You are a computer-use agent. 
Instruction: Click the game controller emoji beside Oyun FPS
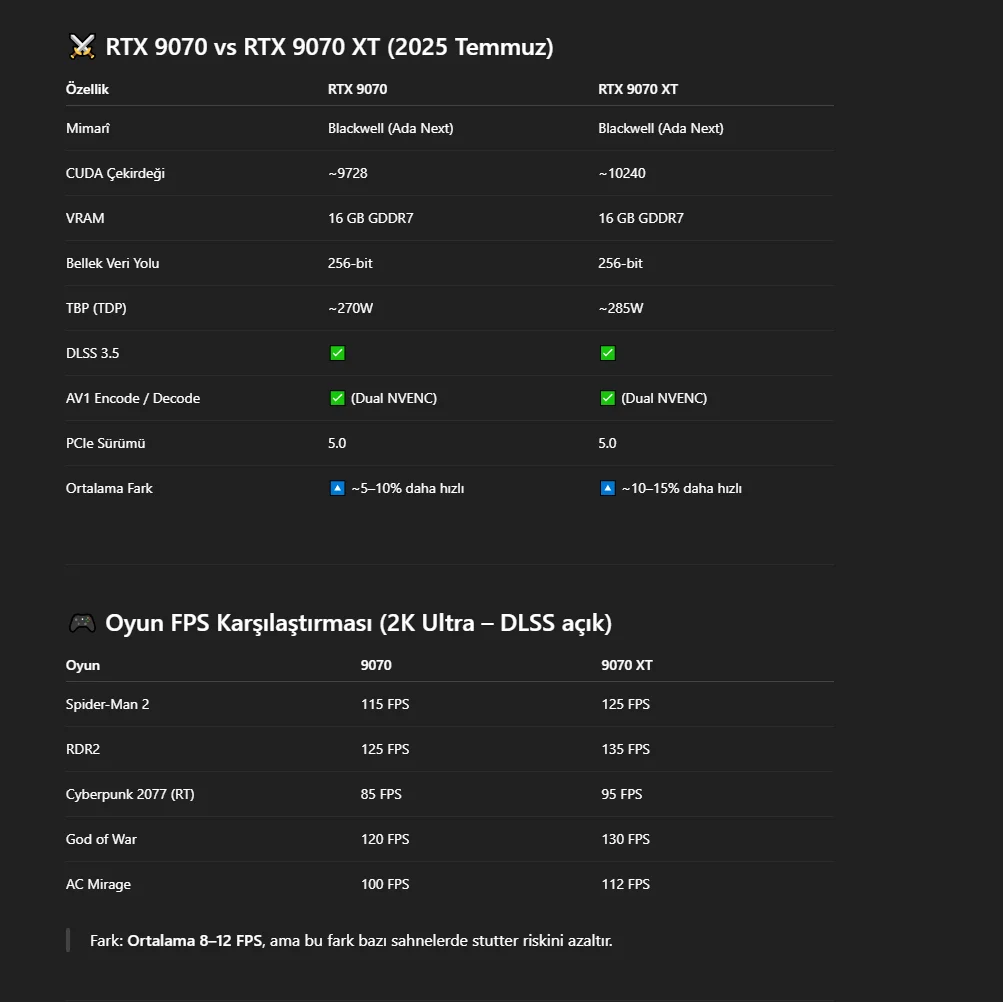pos(82,623)
